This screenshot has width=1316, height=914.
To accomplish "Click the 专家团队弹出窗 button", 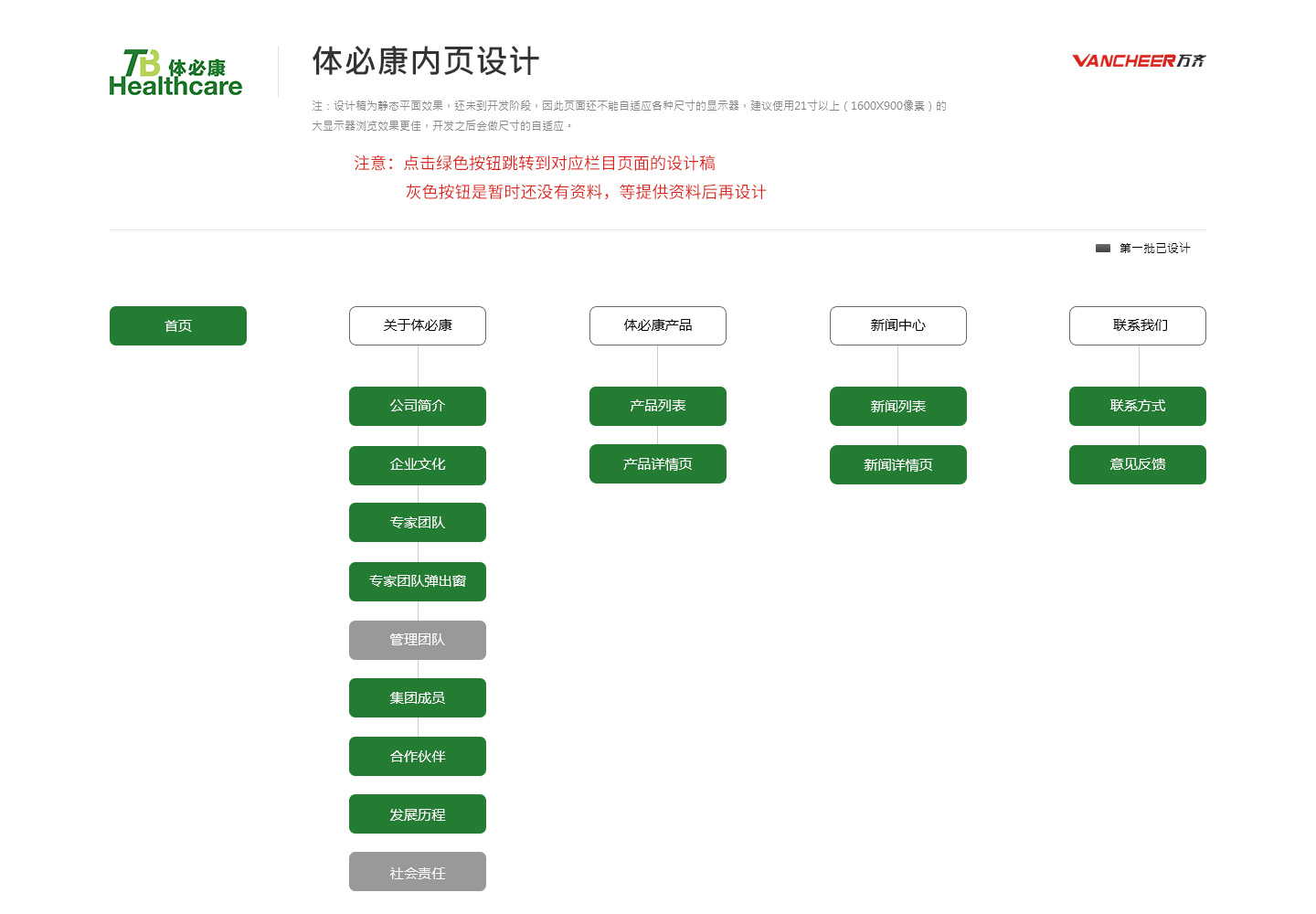I will click(x=418, y=581).
